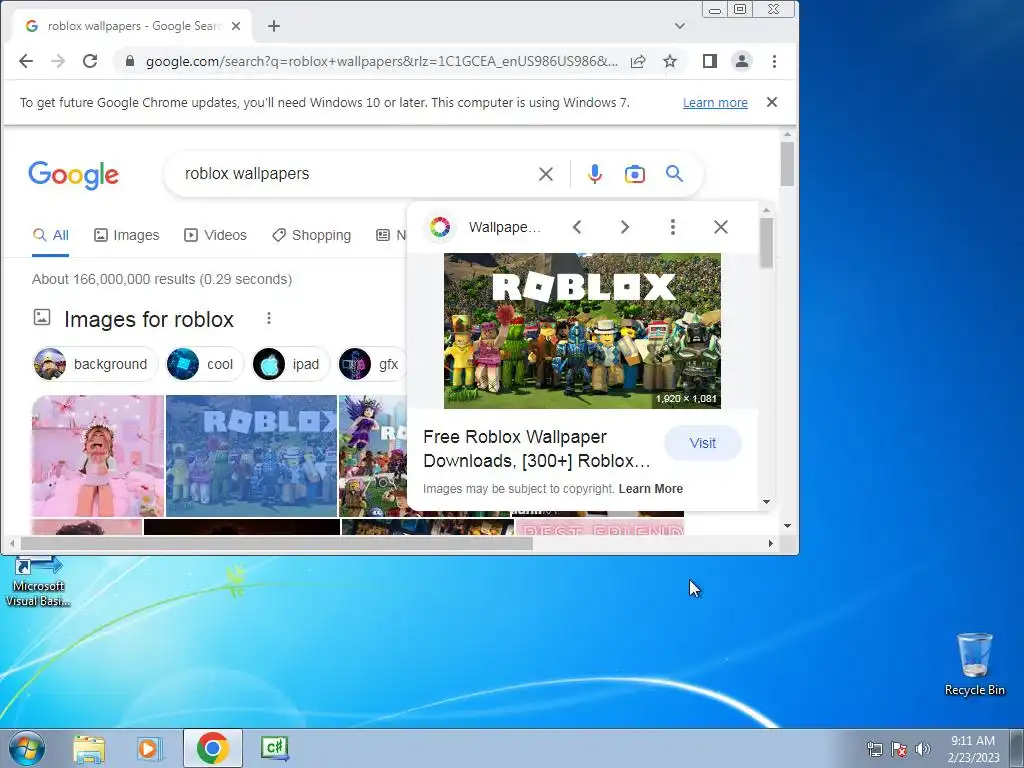Close the roblox wallpapers tab
Screen dimensions: 1024x768
236,26
